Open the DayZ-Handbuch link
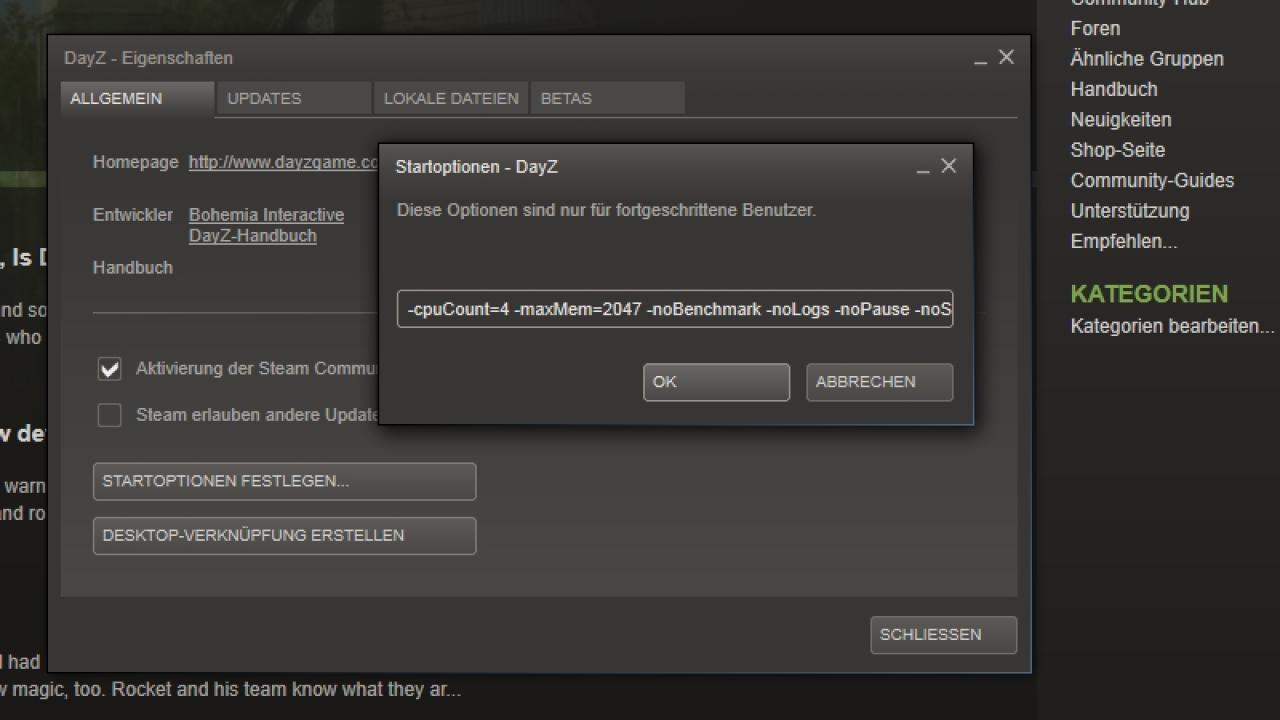The width and height of the screenshot is (1280, 720). point(252,236)
